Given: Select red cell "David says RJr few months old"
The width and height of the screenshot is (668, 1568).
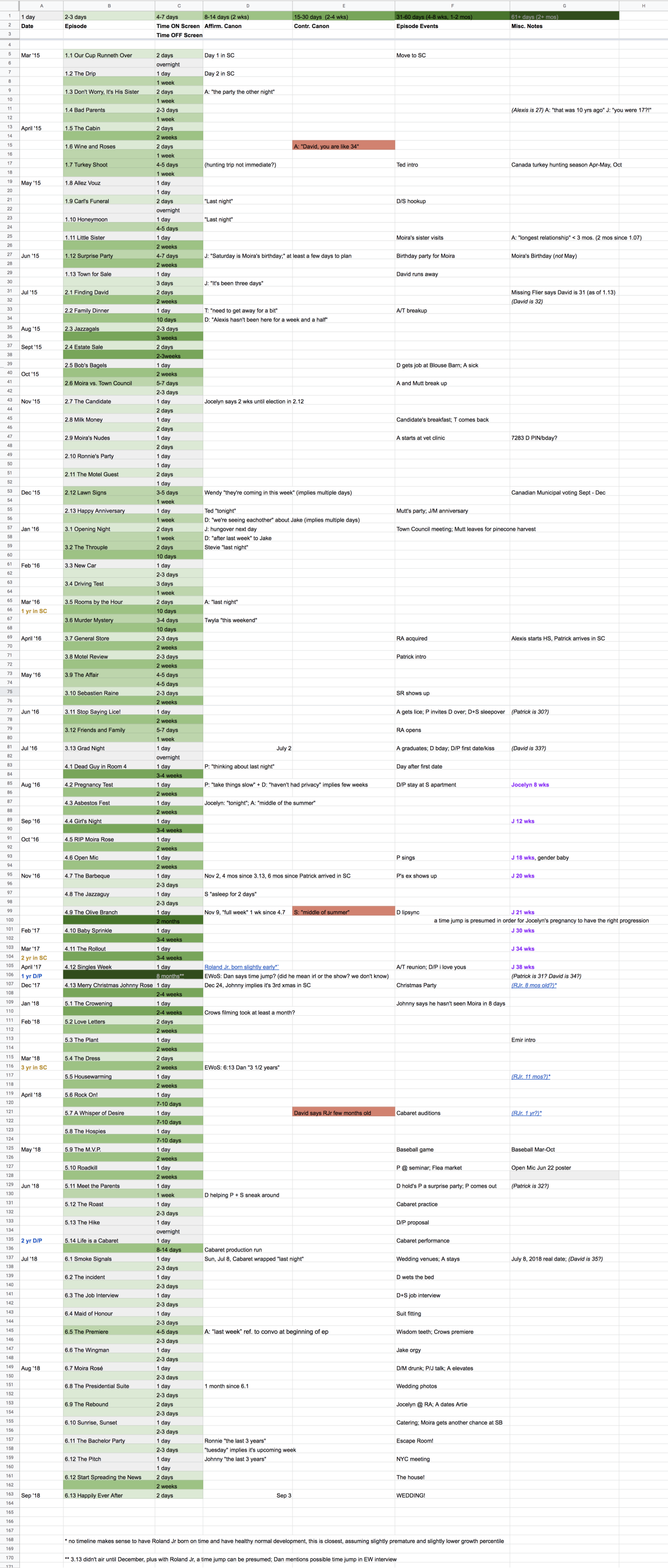Looking at the screenshot, I should tap(343, 1113).
